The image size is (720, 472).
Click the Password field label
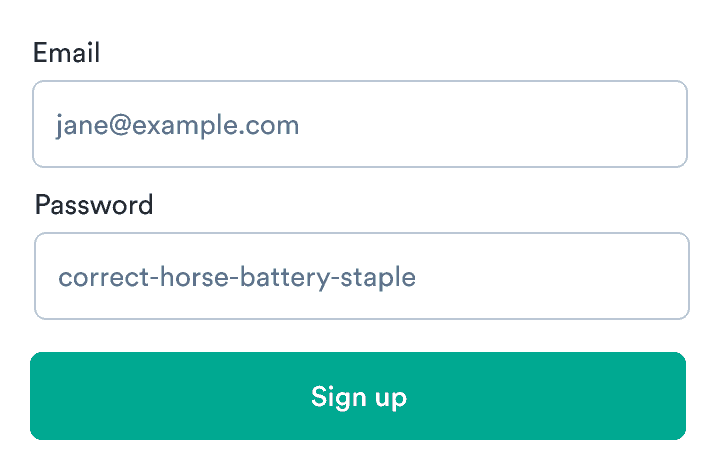pyautogui.click(x=94, y=205)
